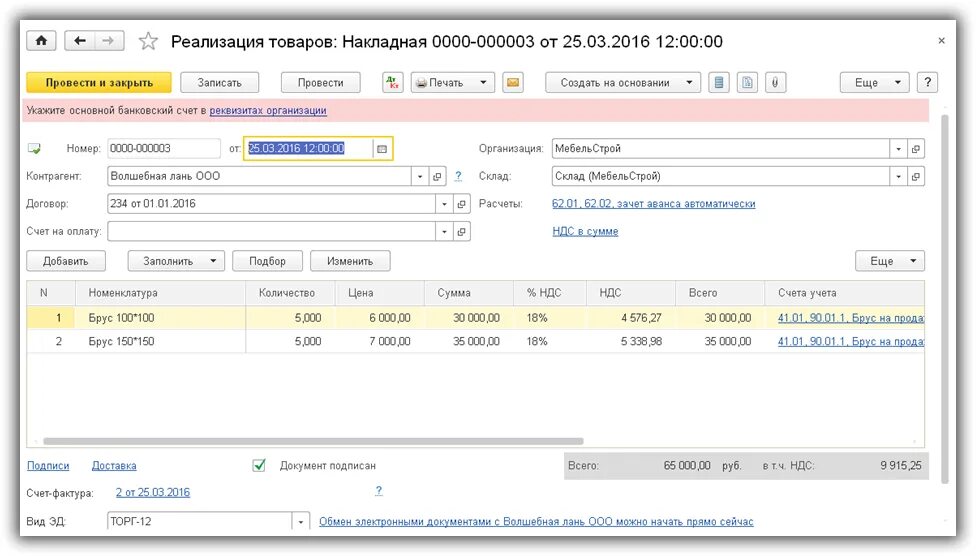Expand the Счет на оплату dropdown arrow
This screenshot has width=976, height=556.
(x=444, y=232)
